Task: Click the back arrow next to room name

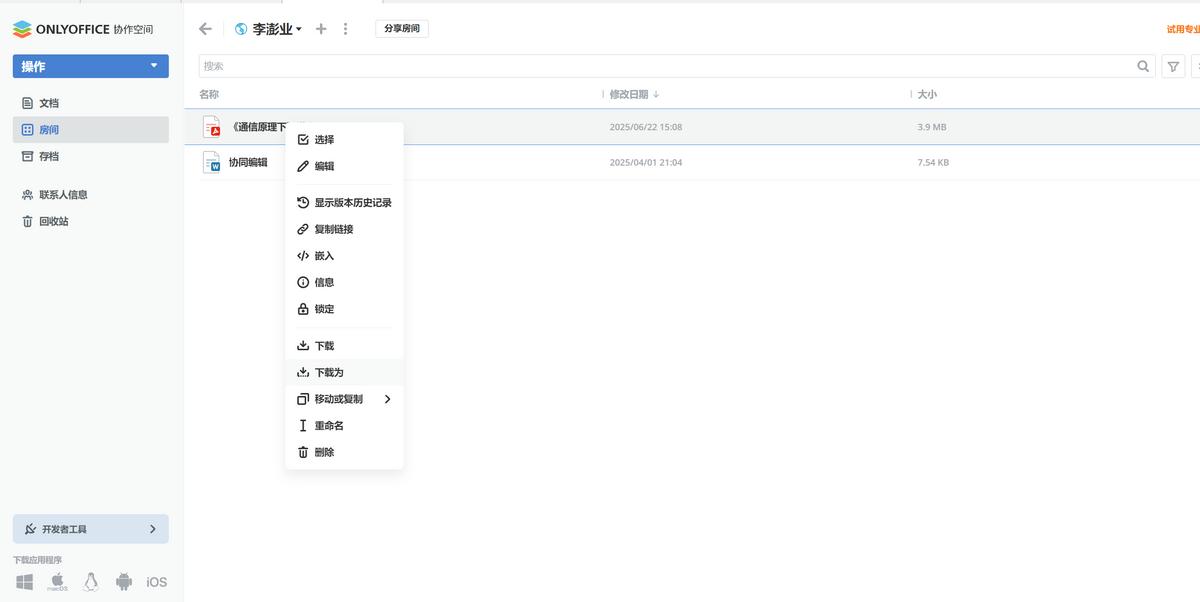Action: [x=205, y=29]
